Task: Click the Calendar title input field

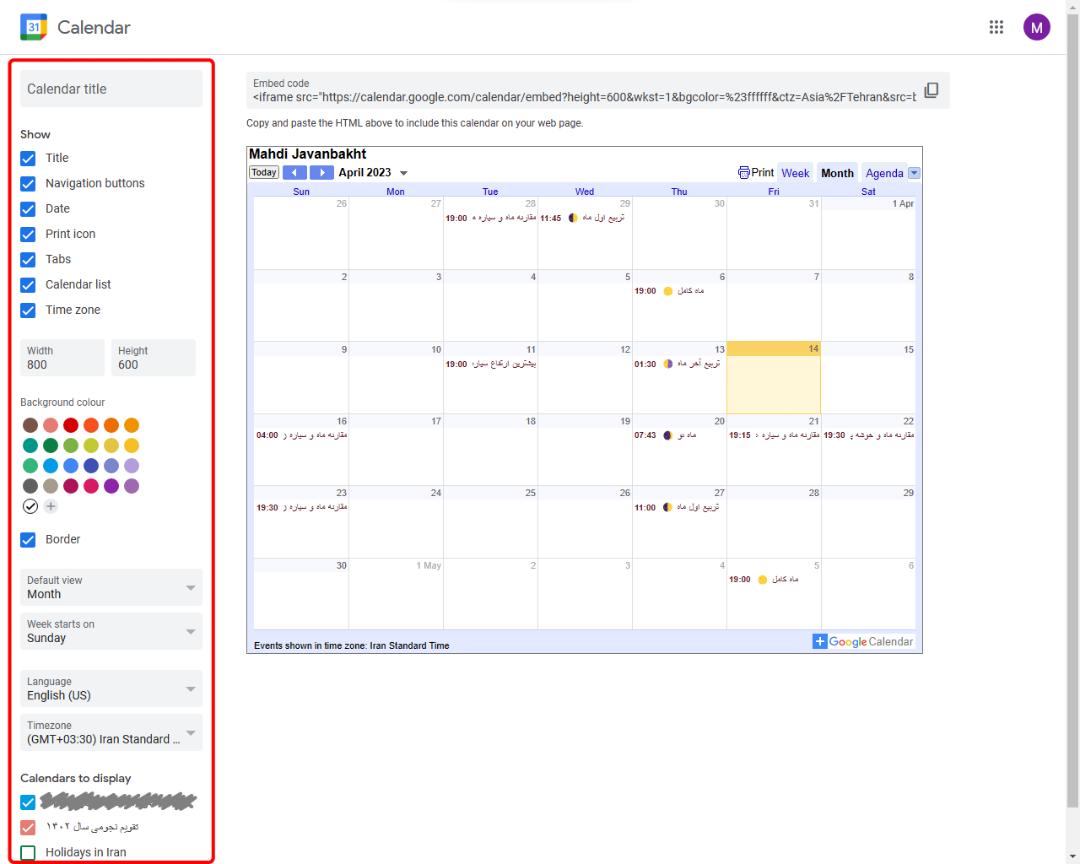Action: (x=111, y=89)
